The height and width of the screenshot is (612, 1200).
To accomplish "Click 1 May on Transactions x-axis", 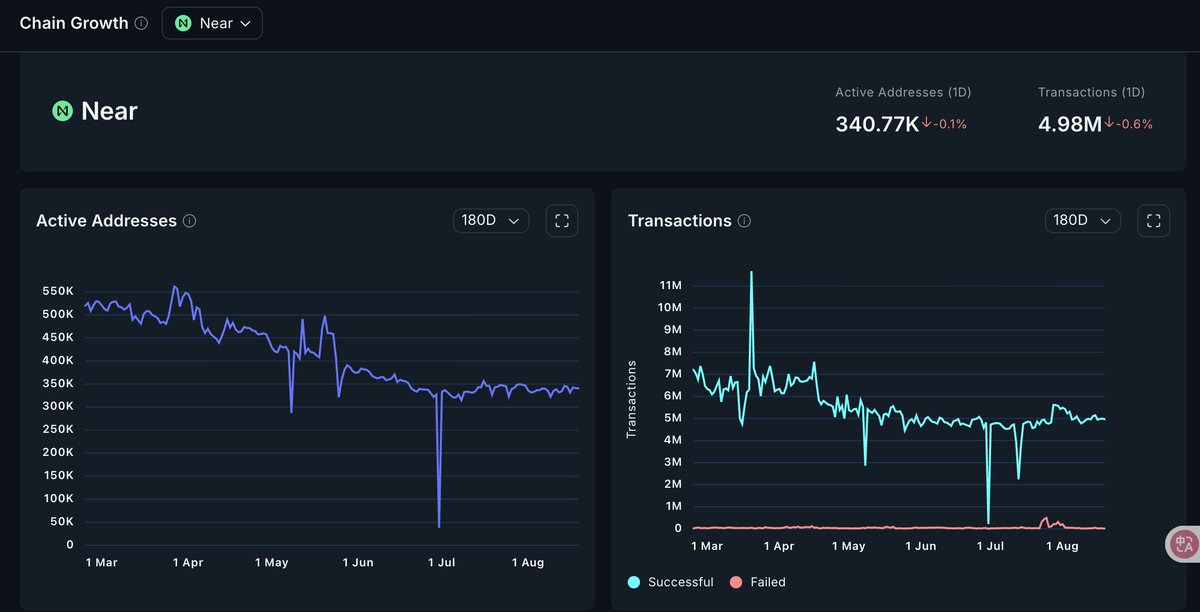I will [x=849, y=547].
